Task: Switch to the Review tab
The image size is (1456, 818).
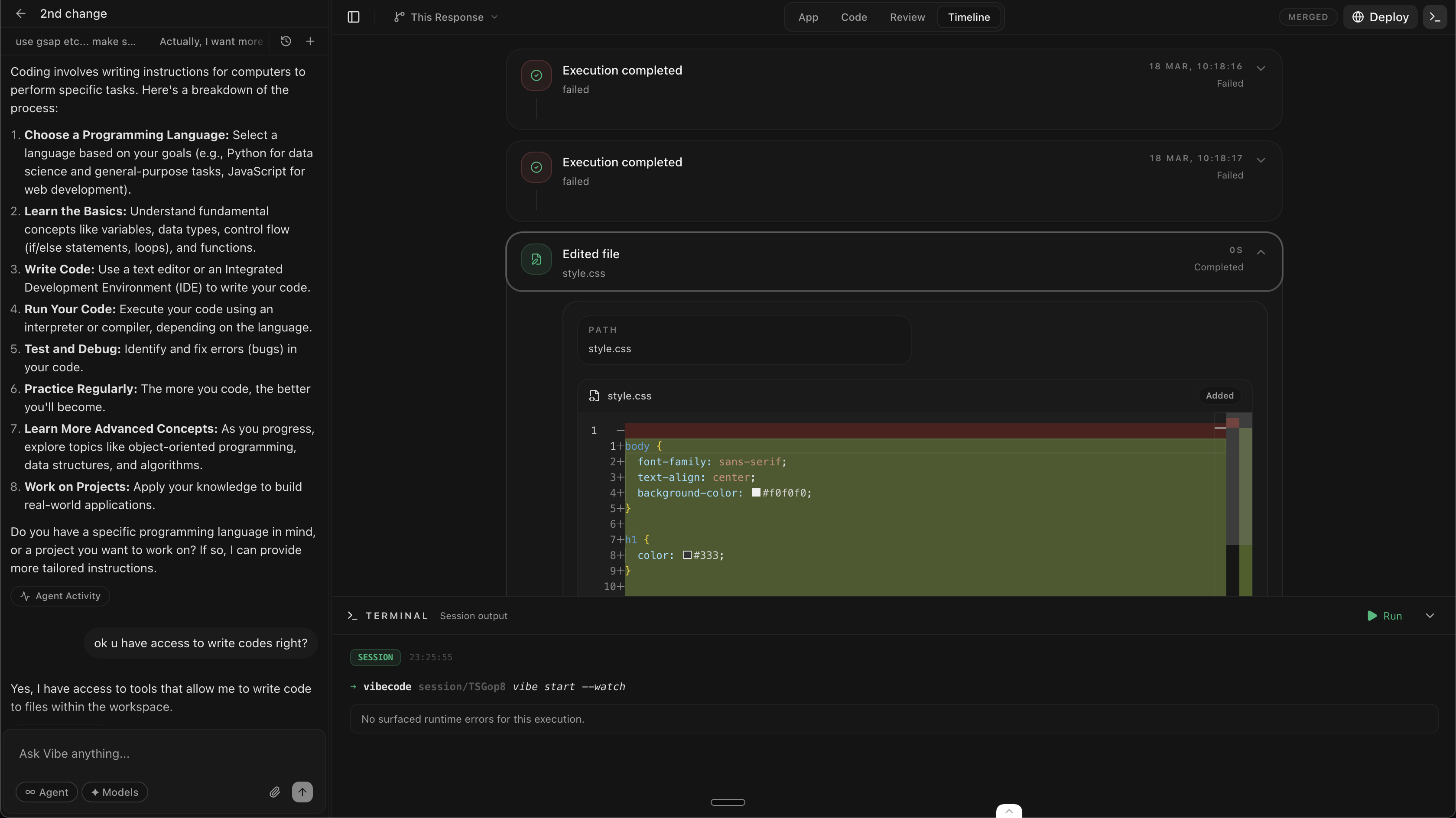Action: coord(907,17)
